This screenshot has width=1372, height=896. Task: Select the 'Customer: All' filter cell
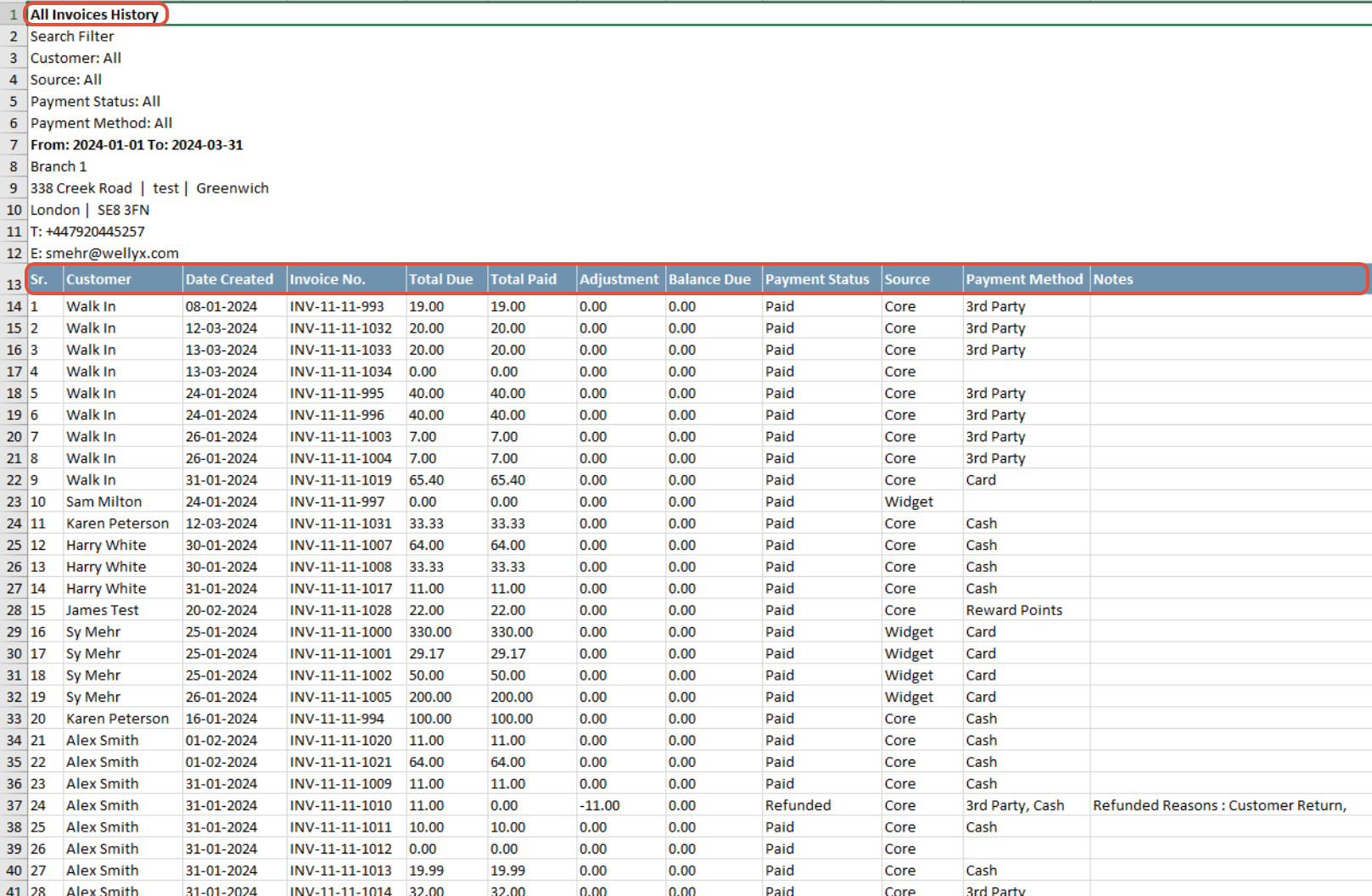click(76, 58)
